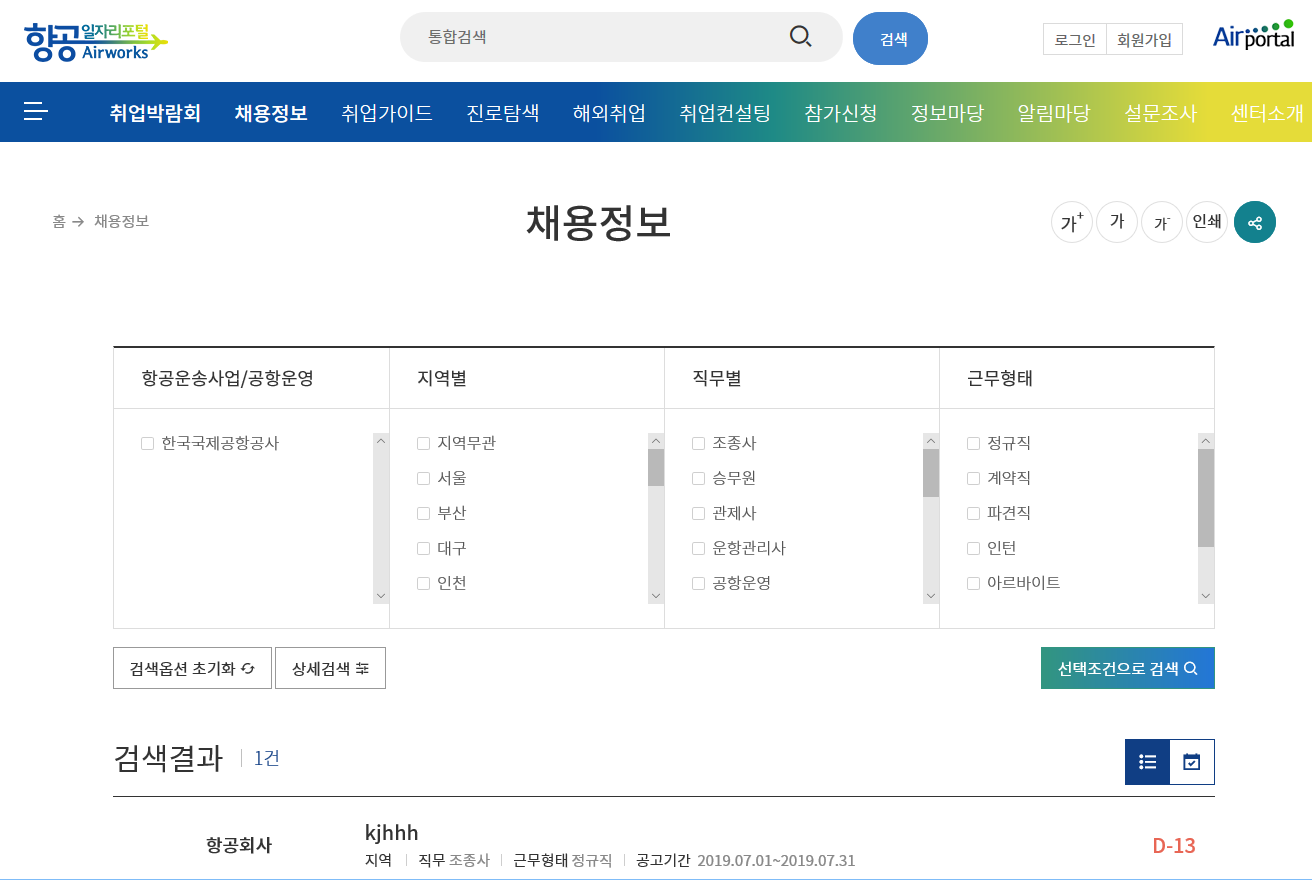Viewport: 1312px width, 880px height.
Task: Click the 홈 breadcrumb link
Action: point(59,221)
